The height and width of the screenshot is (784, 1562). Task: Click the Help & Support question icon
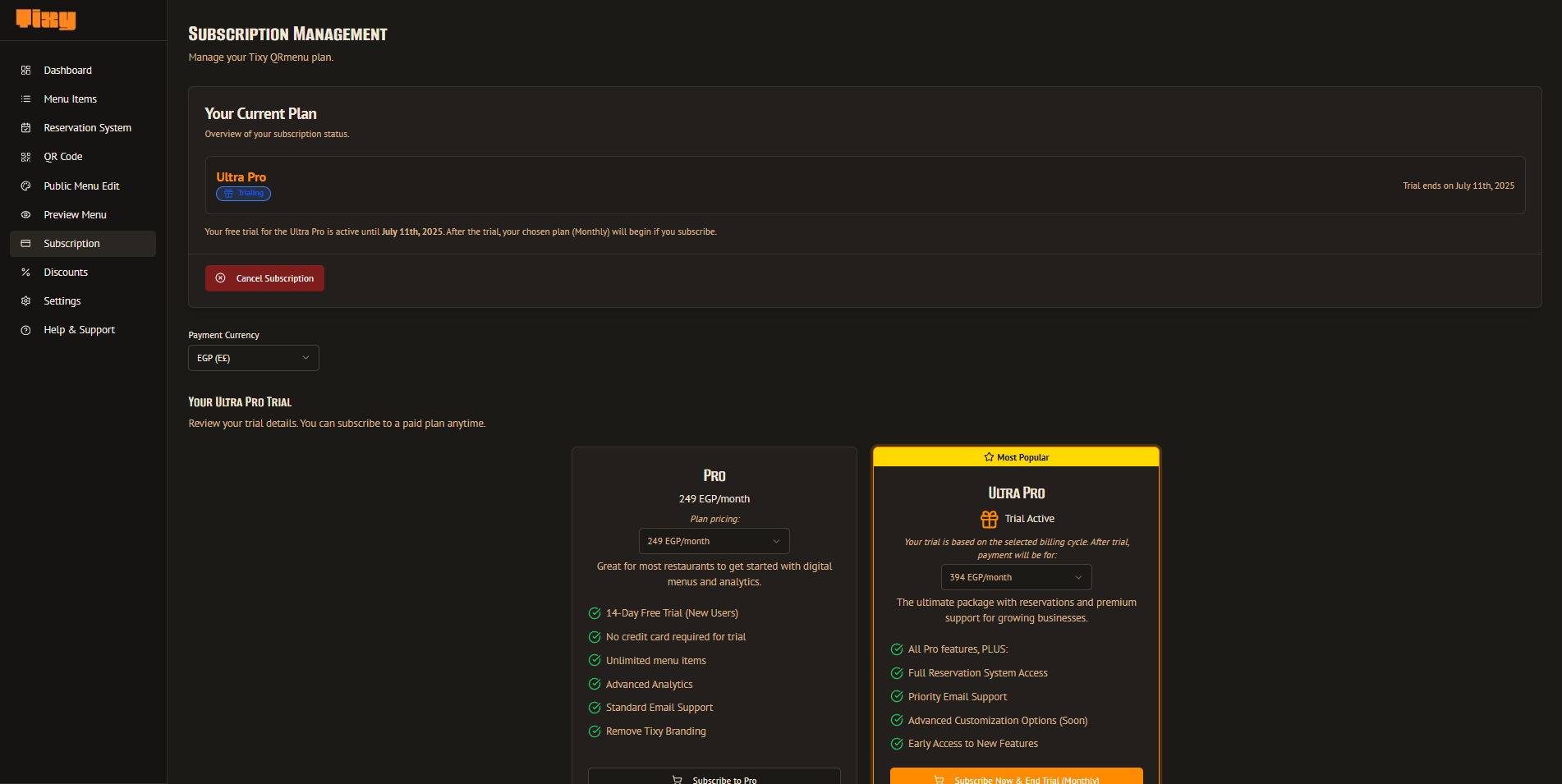[25, 330]
